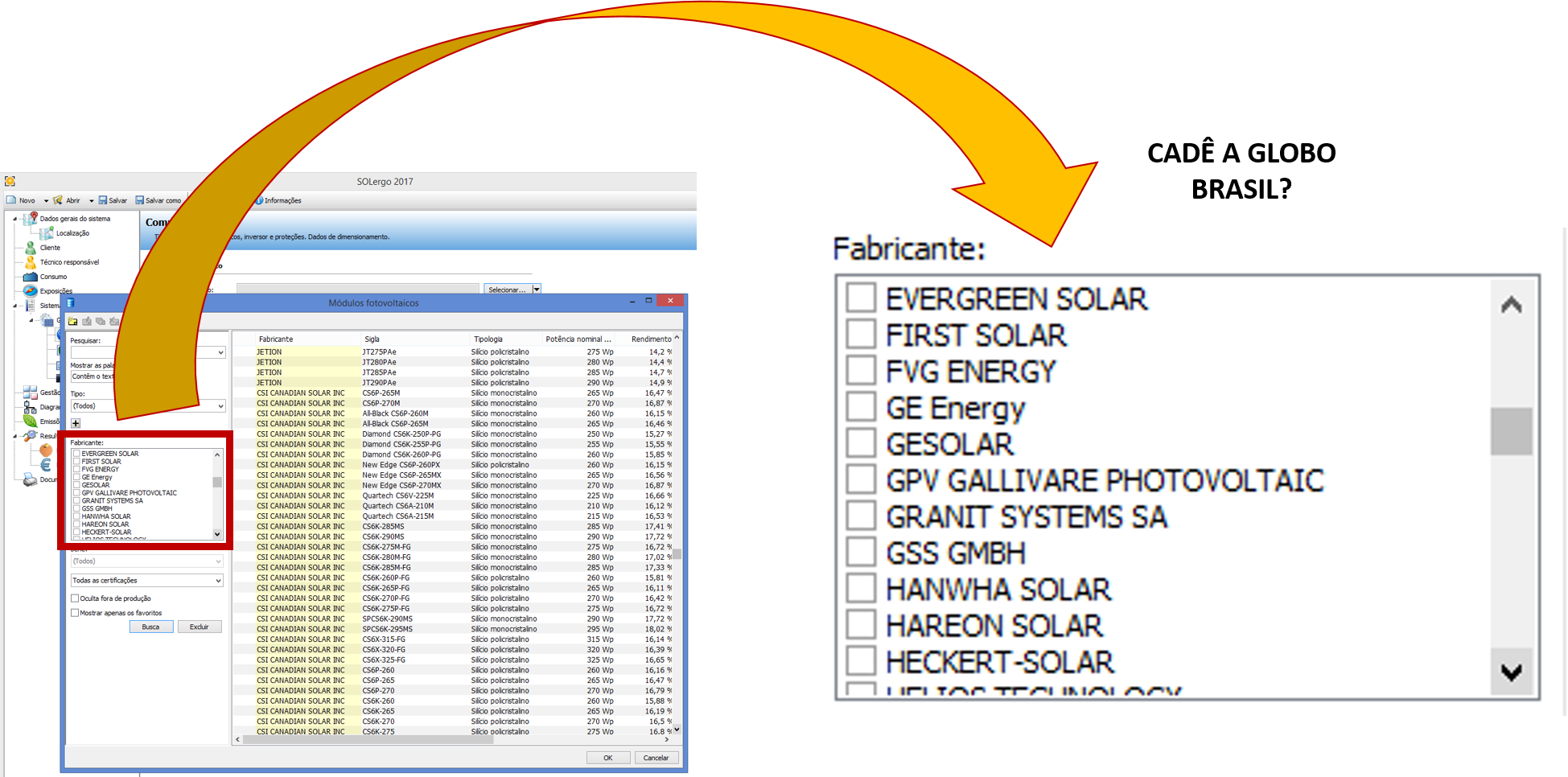Select the Cliente icon in tree
1568x777 pixels.
point(31,248)
